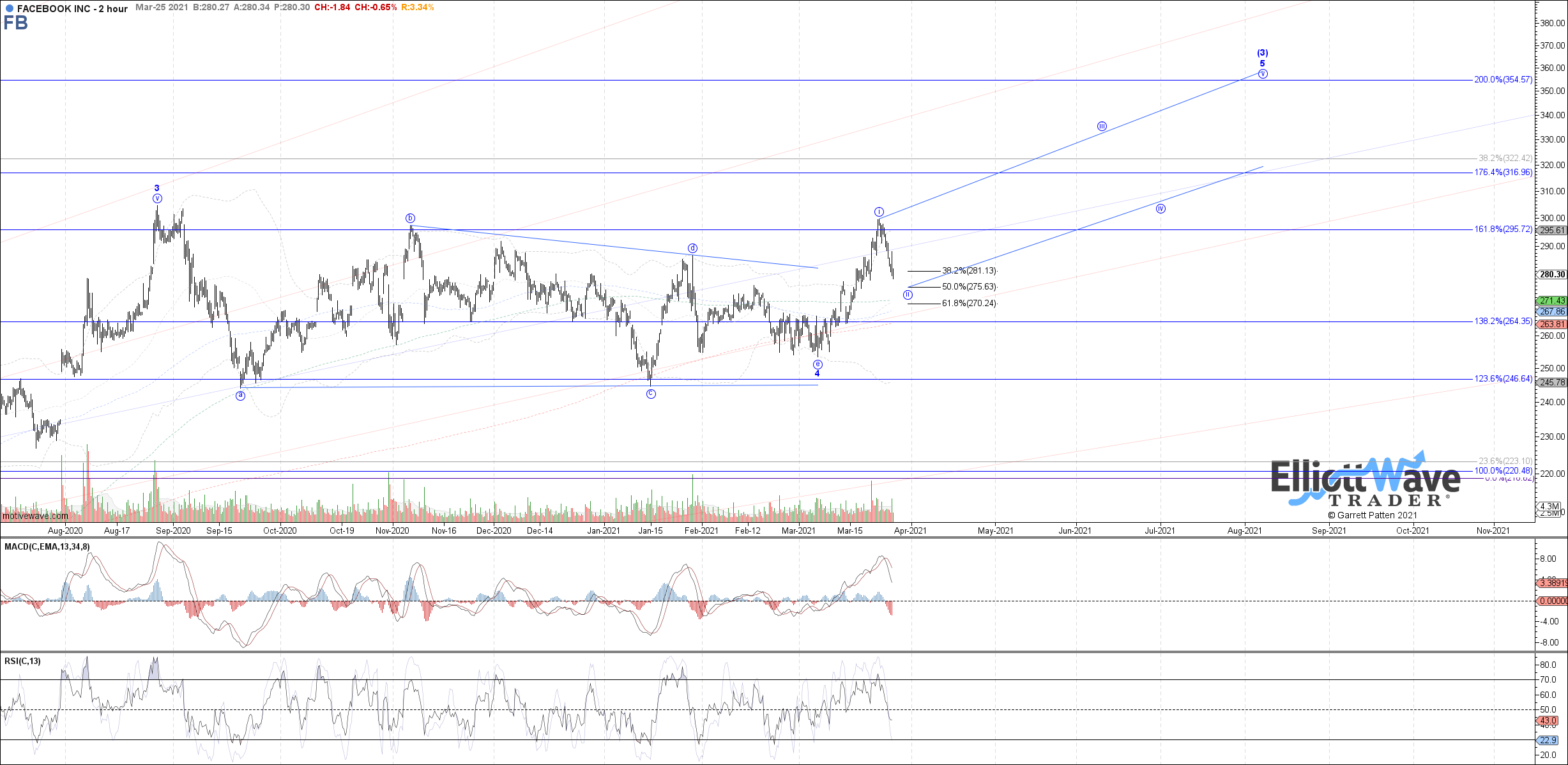Select the 123.6%(246.64) Fibonacci label
The height and width of the screenshot is (765, 1568).
1503,379
